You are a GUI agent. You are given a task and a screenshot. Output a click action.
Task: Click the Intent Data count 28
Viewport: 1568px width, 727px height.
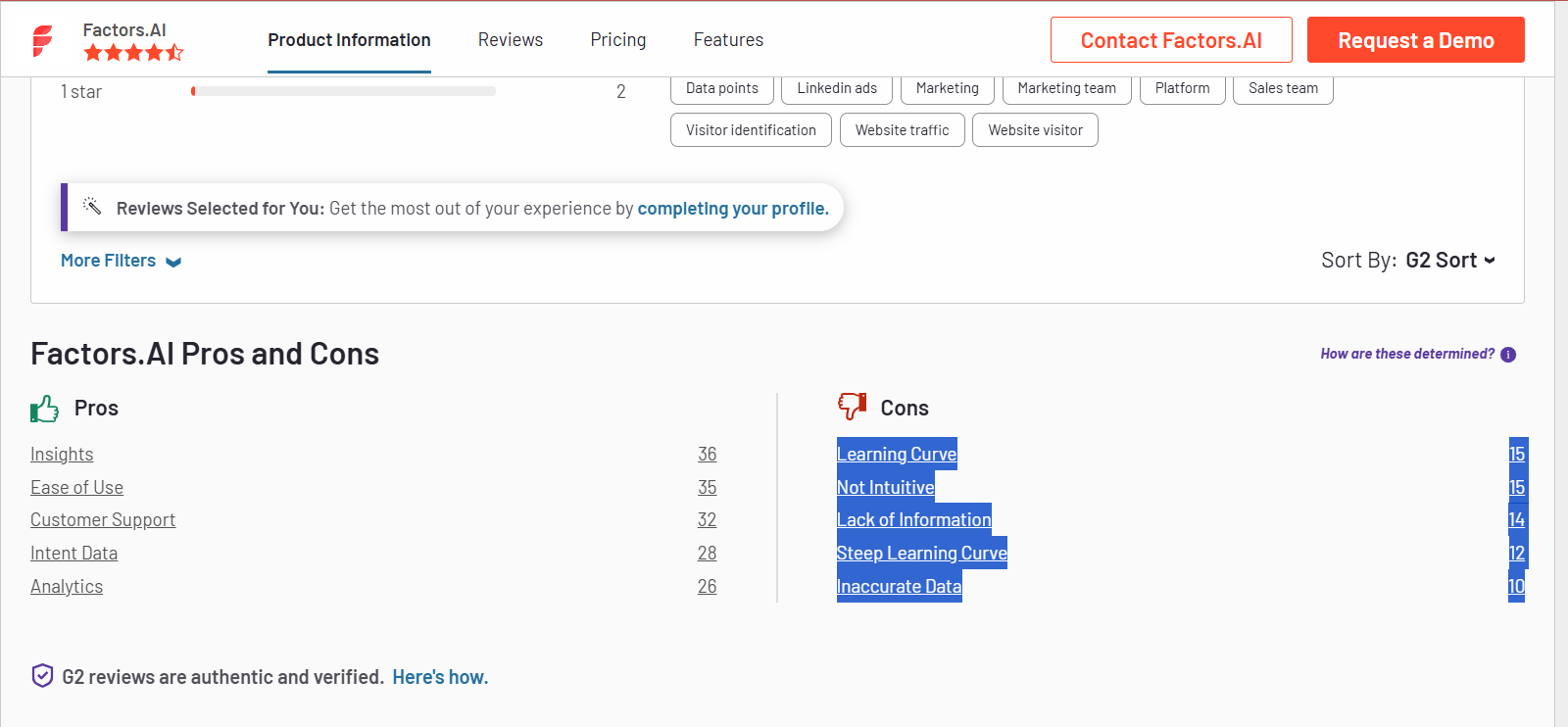pos(708,554)
